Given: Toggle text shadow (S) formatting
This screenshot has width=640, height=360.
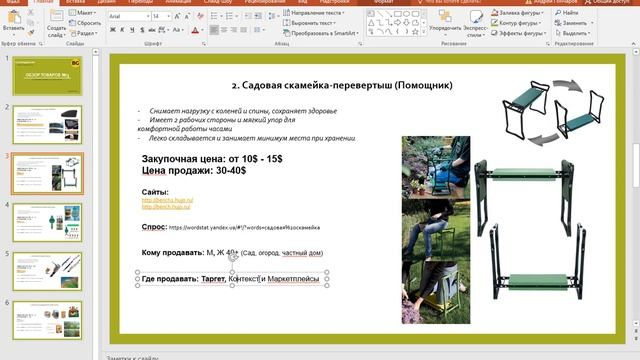Looking at the screenshot, I should pos(142,30).
